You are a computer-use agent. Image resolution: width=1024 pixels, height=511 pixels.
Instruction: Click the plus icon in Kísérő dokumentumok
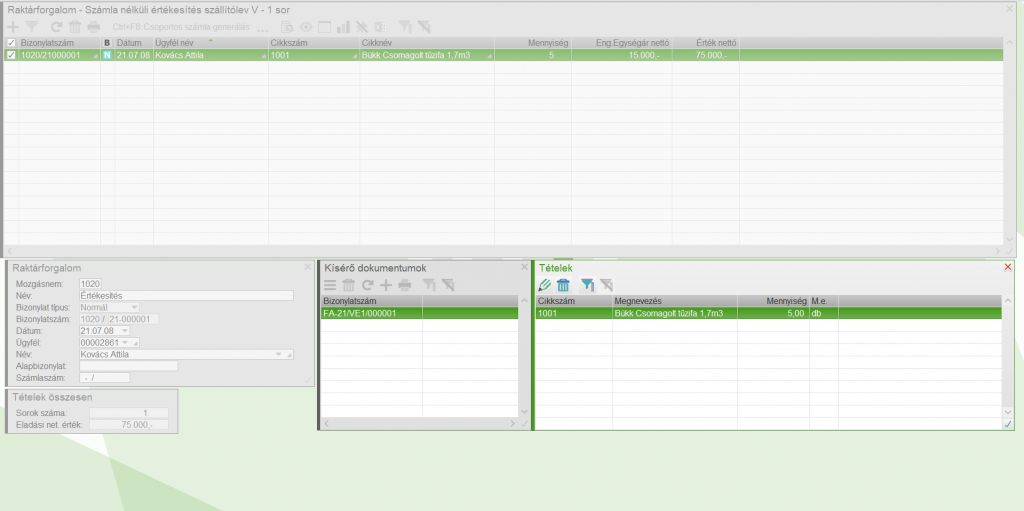pyautogui.click(x=386, y=285)
